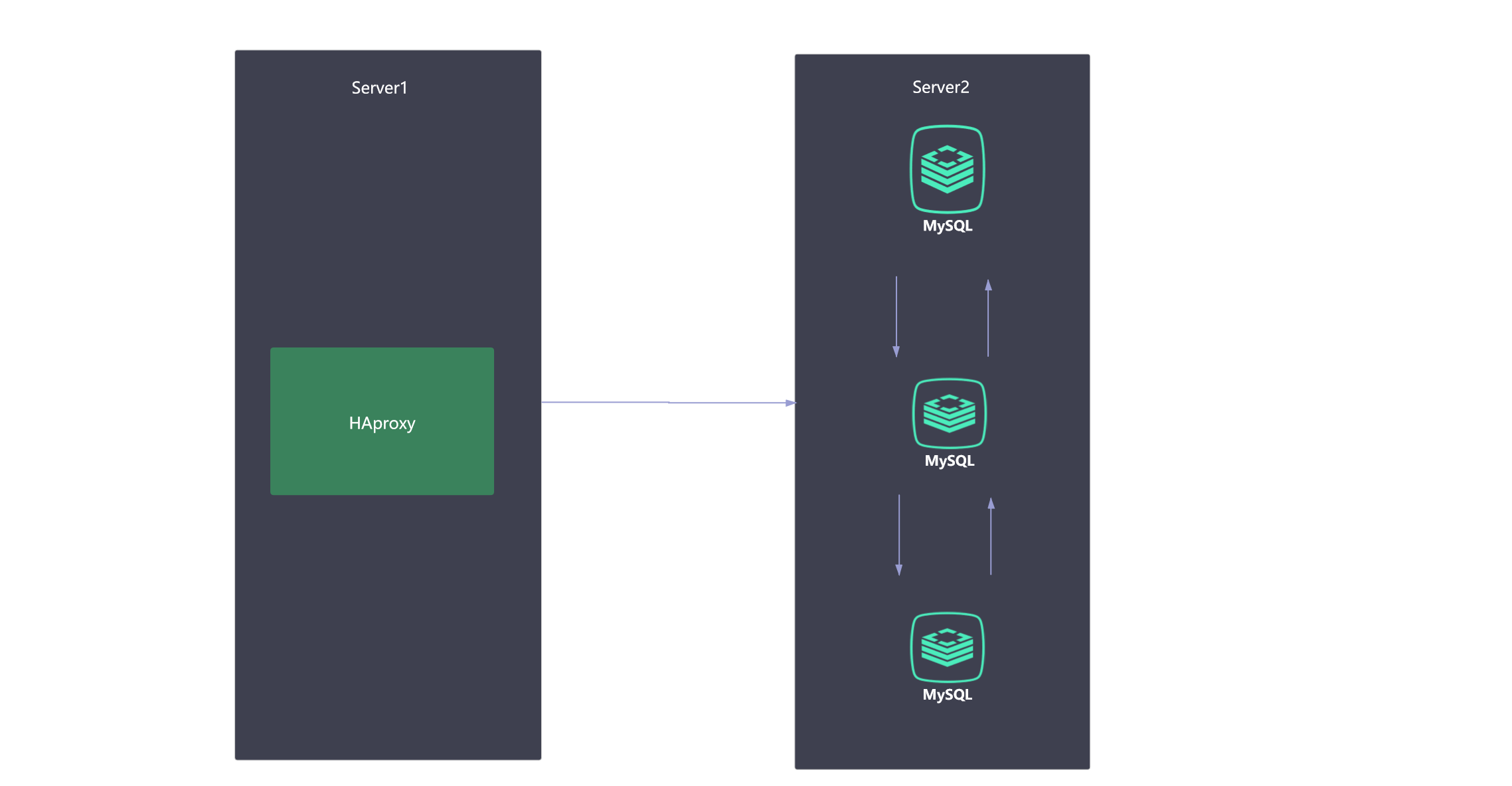Image resolution: width=1512 pixels, height=786 pixels.
Task: Select the top MySQL database icon
Action: coord(947,169)
